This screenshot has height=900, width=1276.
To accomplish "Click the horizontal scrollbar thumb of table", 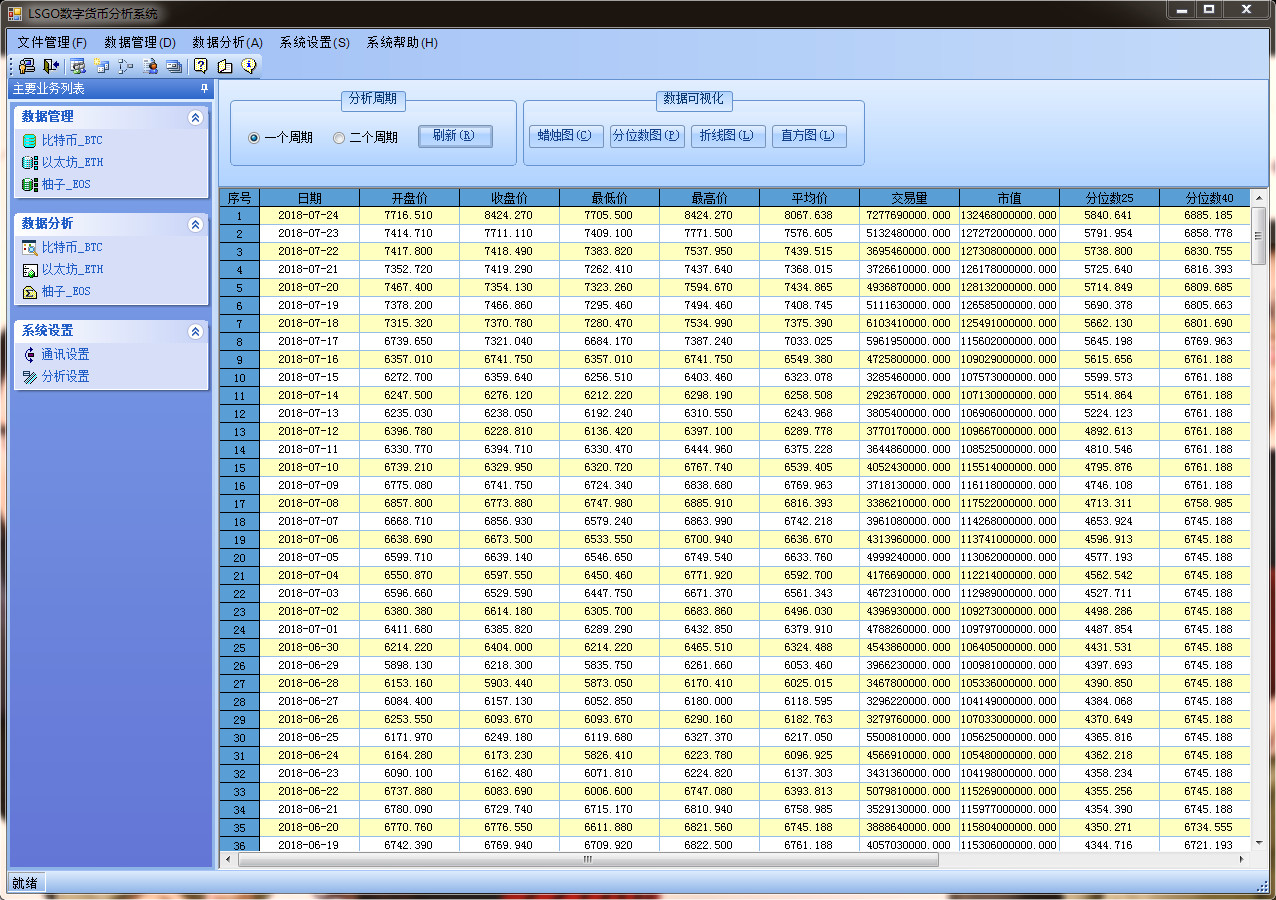I will point(588,859).
